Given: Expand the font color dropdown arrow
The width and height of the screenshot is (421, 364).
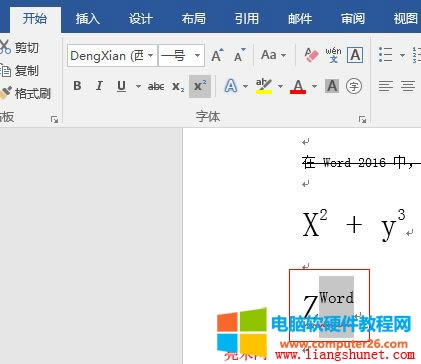Looking at the screenshot, I should coord(314,86).
